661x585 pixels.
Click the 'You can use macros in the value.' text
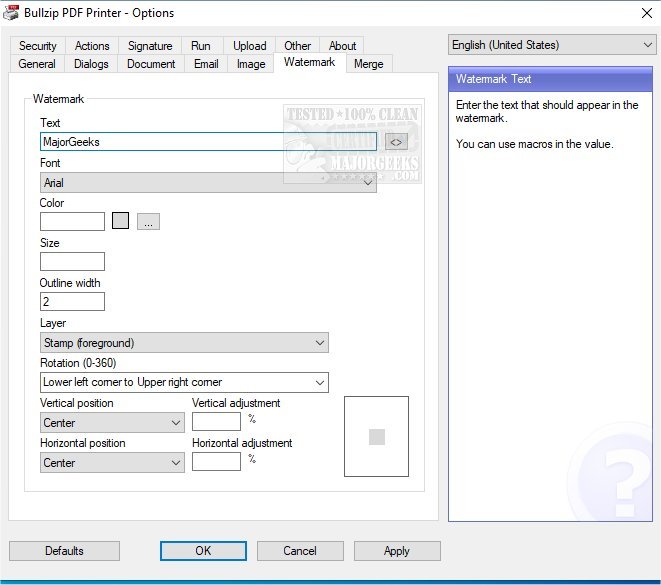point(535,144)
